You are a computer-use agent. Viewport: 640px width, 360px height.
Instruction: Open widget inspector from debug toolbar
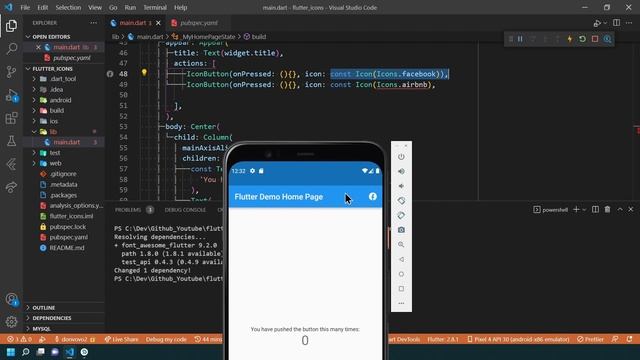(607, 39)
